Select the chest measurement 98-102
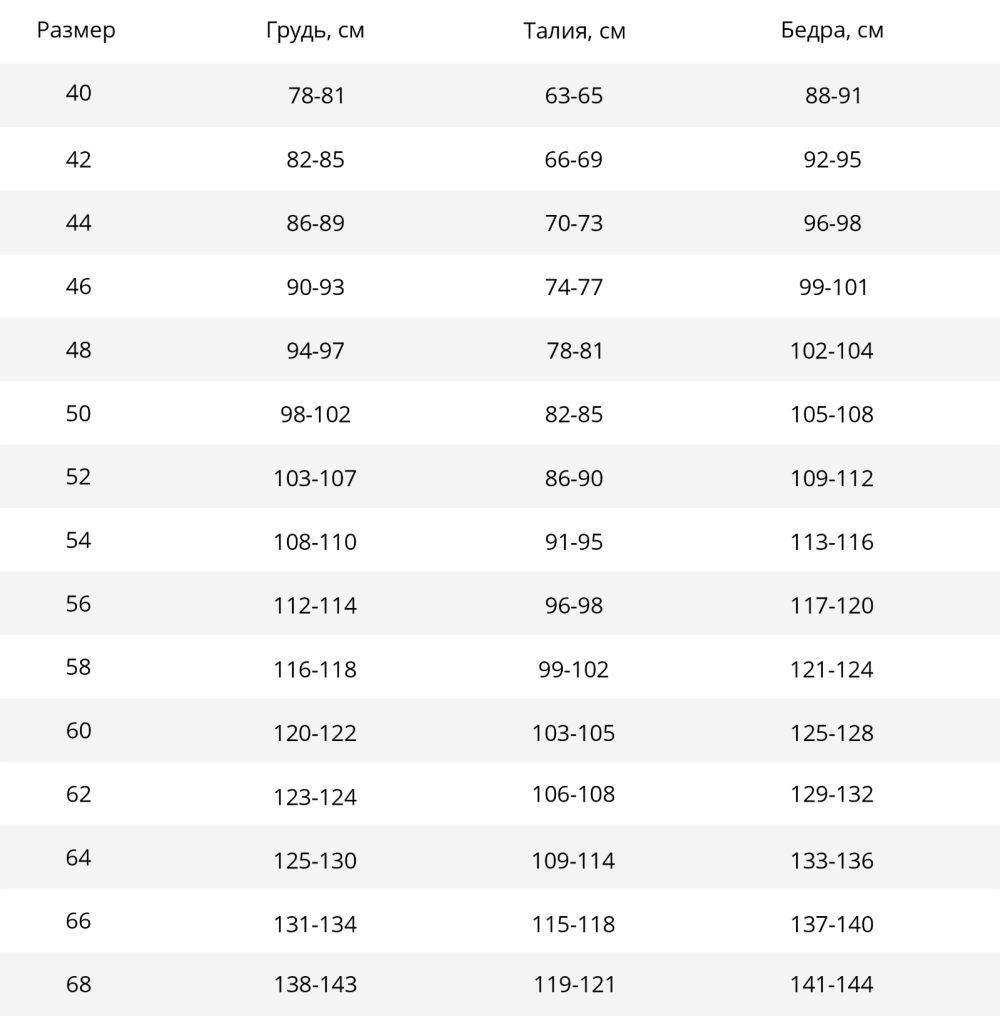This screenshot has width=1000, height=1016. pos(315,415)
